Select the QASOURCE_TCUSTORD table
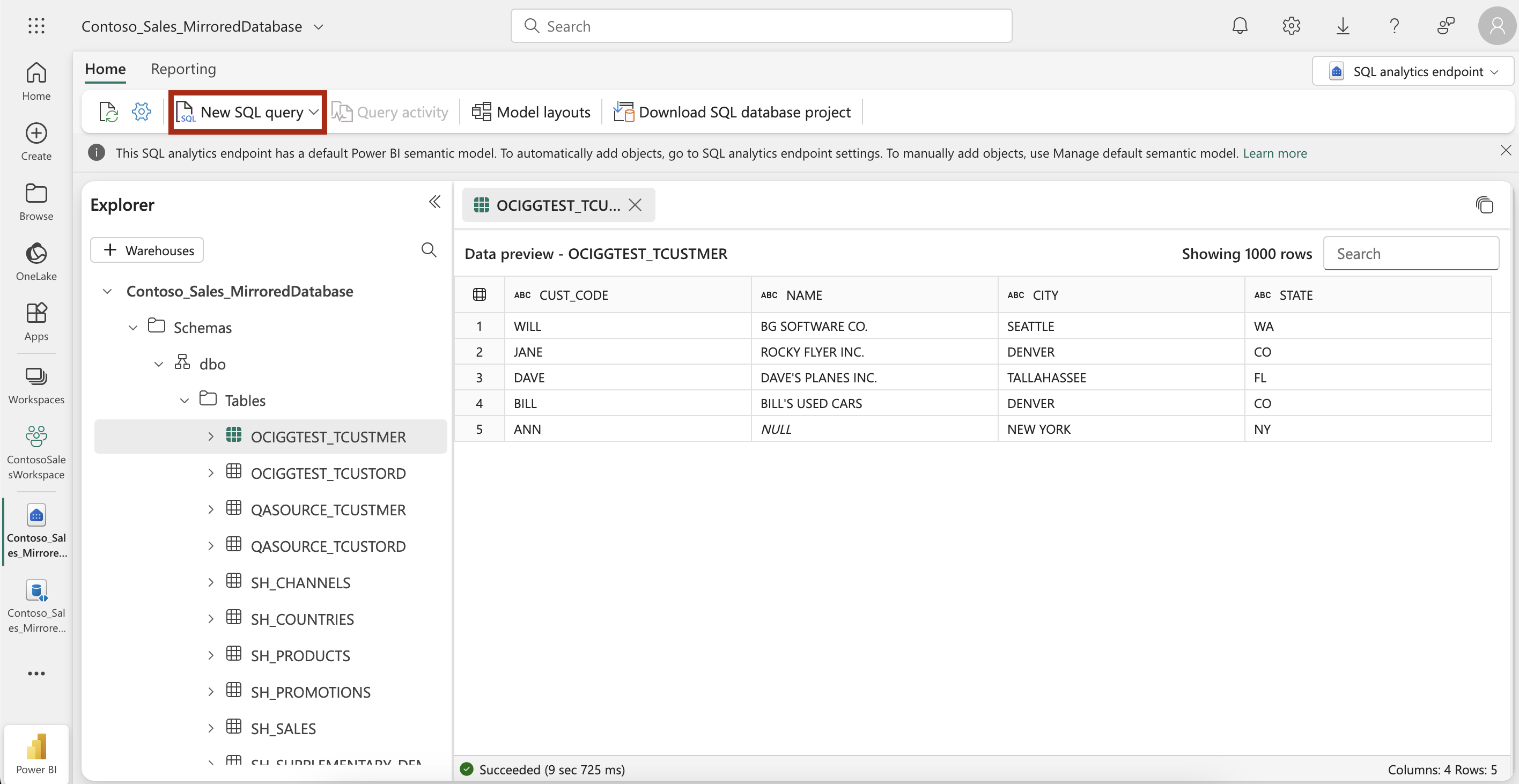1519x784 pixels. click(x=328, y=546)
